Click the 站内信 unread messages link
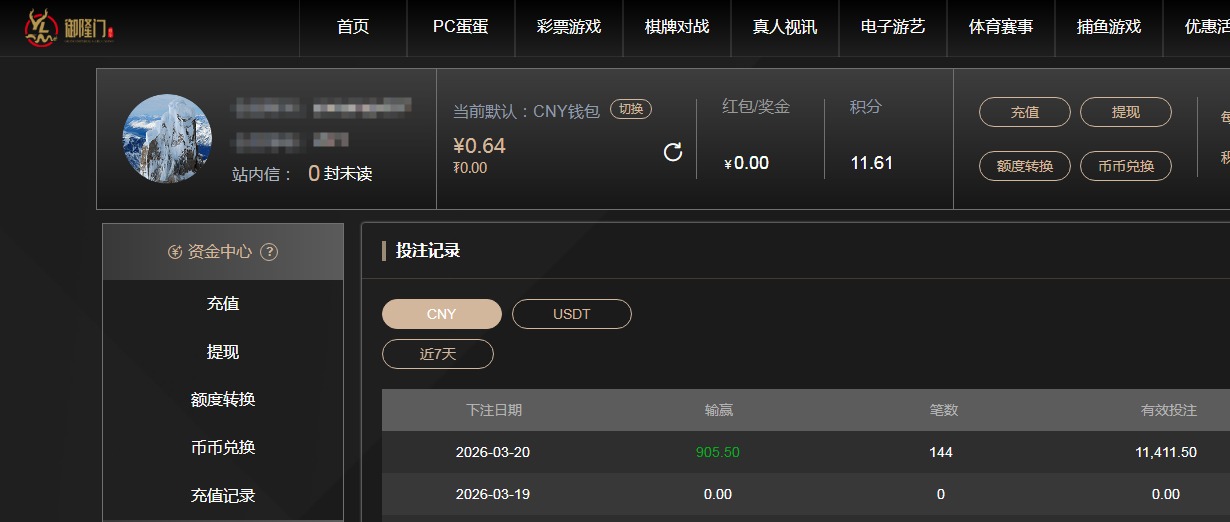Image resolution: width=1230 pixels, height=522 pixels. pos(302,174)
